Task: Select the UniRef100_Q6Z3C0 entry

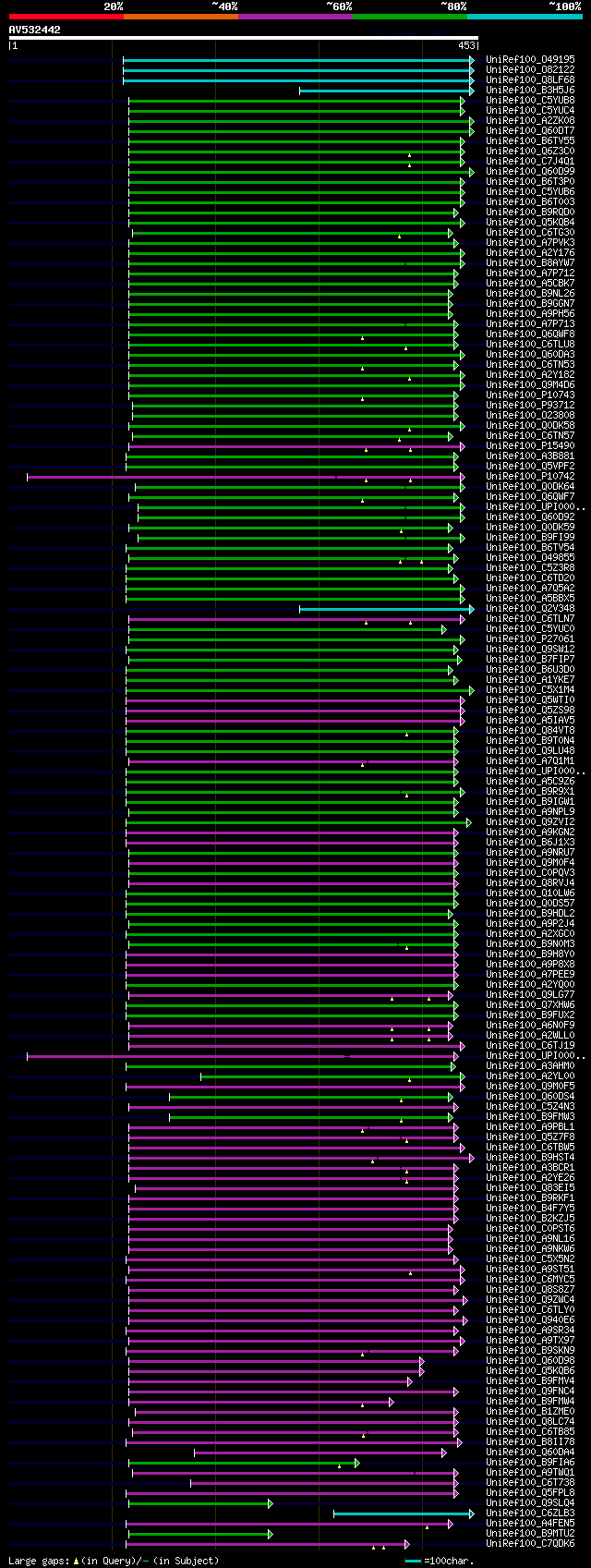Action: point(530,152)
